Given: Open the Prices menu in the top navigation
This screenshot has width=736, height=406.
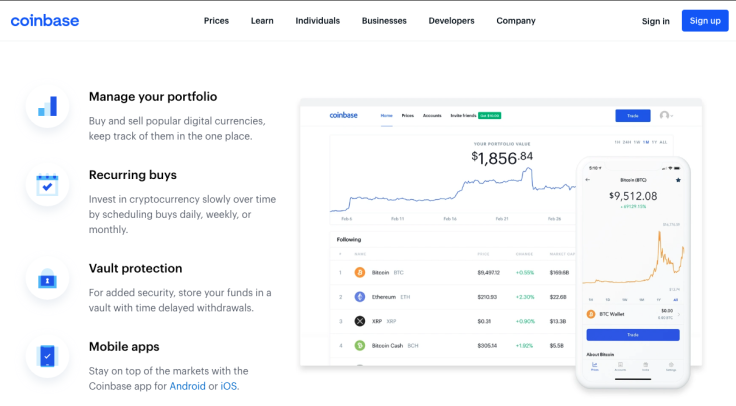Looking at the screenshot, I should click(216, 21).
